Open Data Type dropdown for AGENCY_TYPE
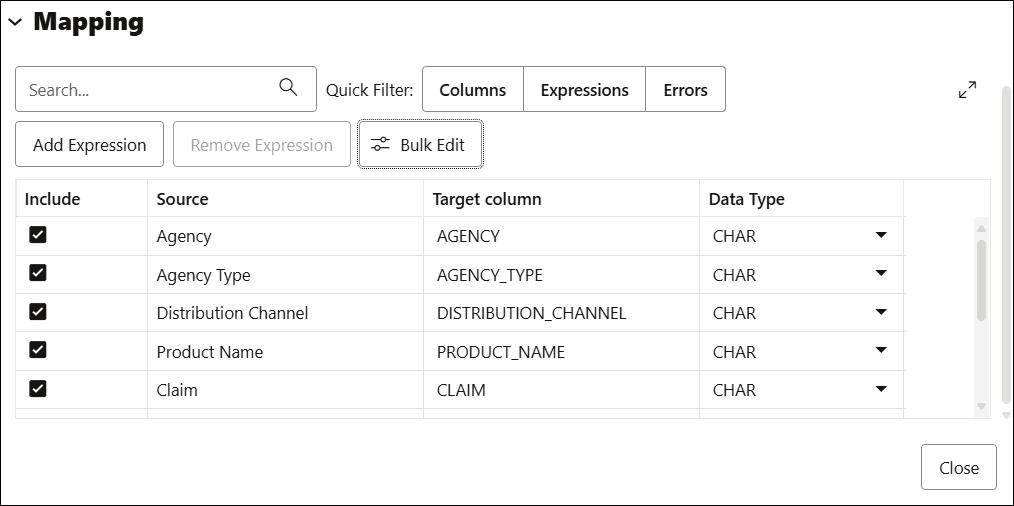The height and width of the screenshot is (506, 1014). (880, 274)
